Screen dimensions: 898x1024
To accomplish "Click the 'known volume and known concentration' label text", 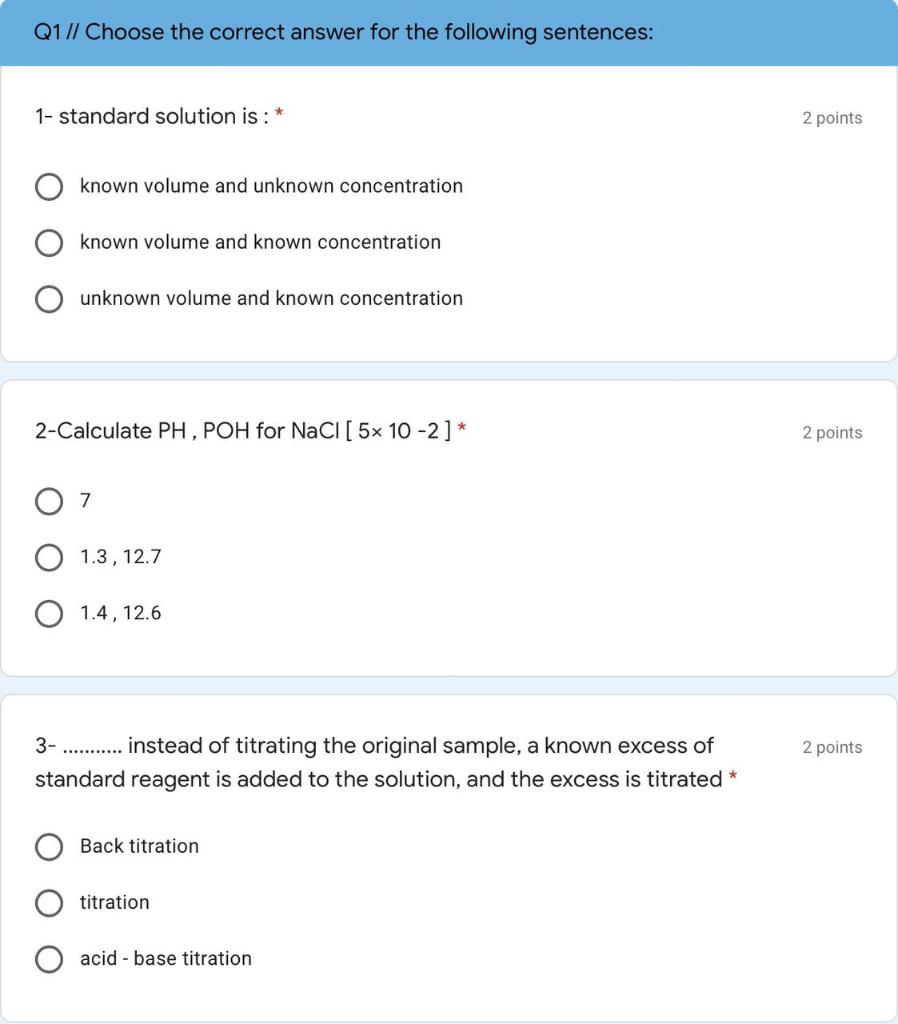I will (260, 242).
